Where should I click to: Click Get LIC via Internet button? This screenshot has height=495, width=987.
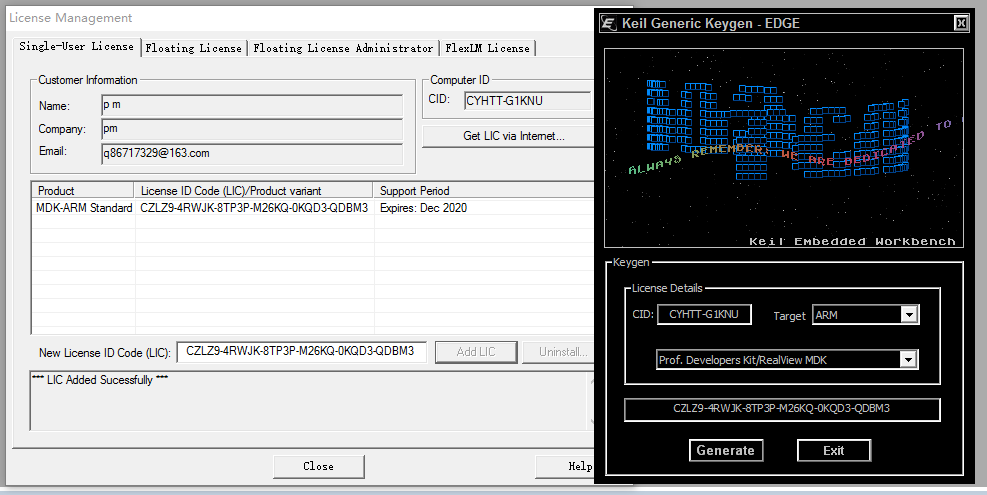point(509,136)
